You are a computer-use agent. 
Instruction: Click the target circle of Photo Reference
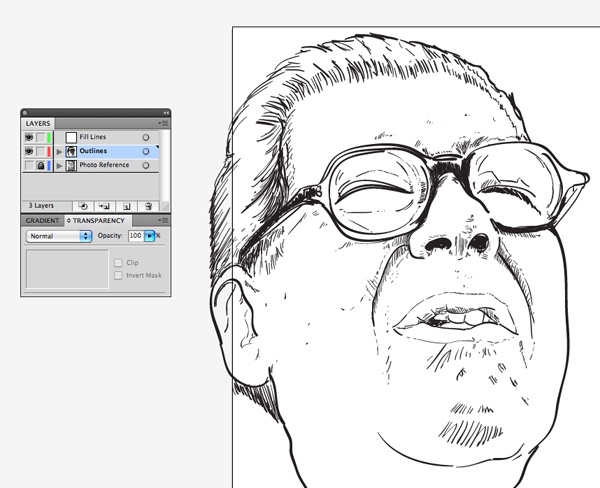145,165
